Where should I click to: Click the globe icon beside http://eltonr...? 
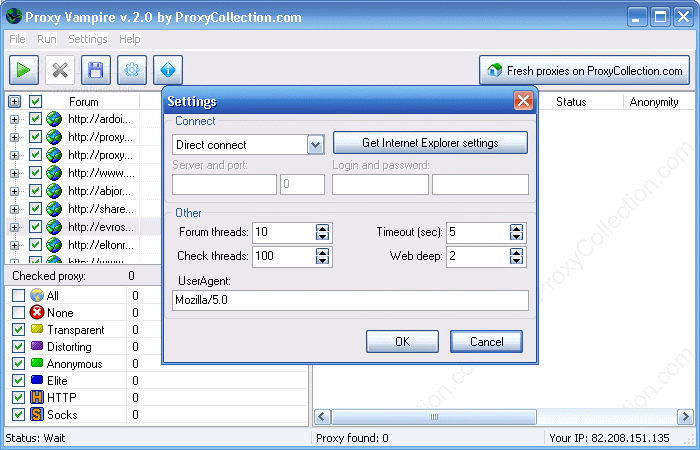54,245
